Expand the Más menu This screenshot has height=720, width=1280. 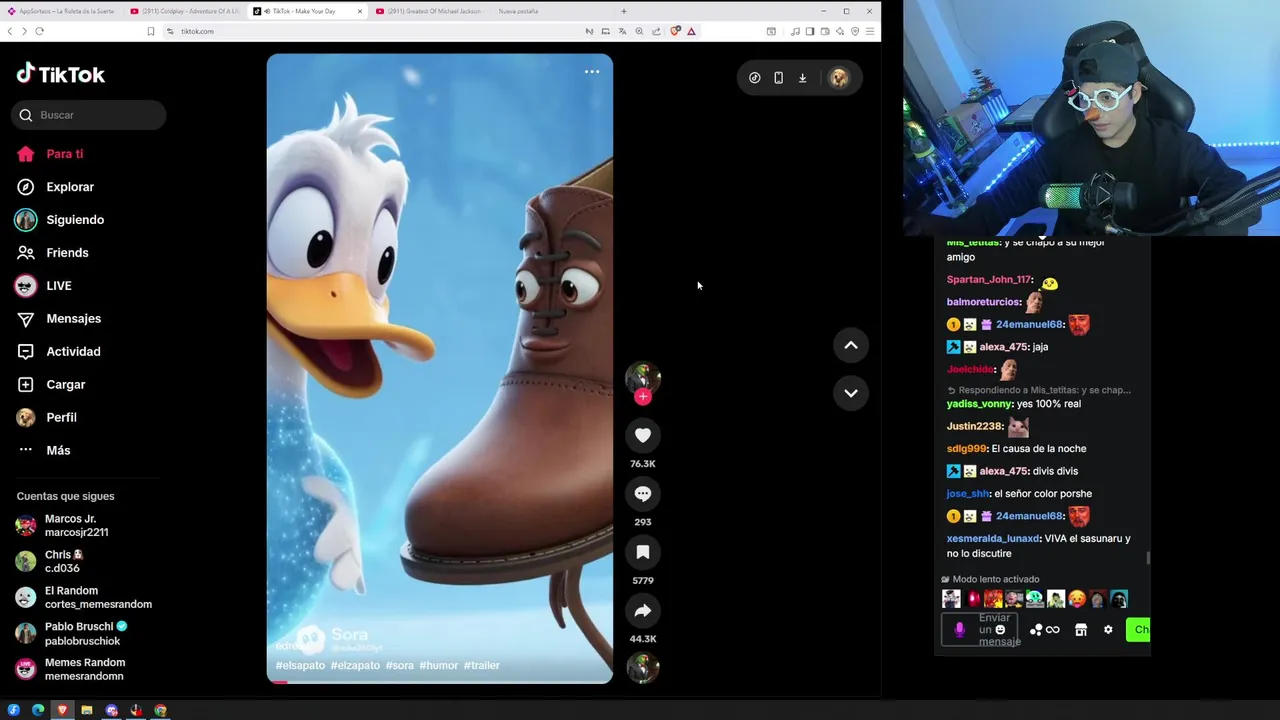point(44,451)
